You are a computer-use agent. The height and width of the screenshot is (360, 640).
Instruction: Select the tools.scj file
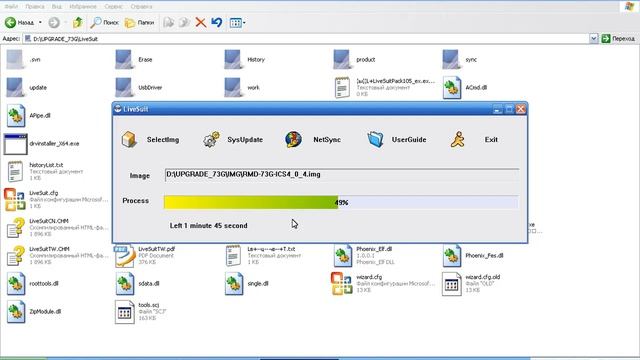pos(141,312)
